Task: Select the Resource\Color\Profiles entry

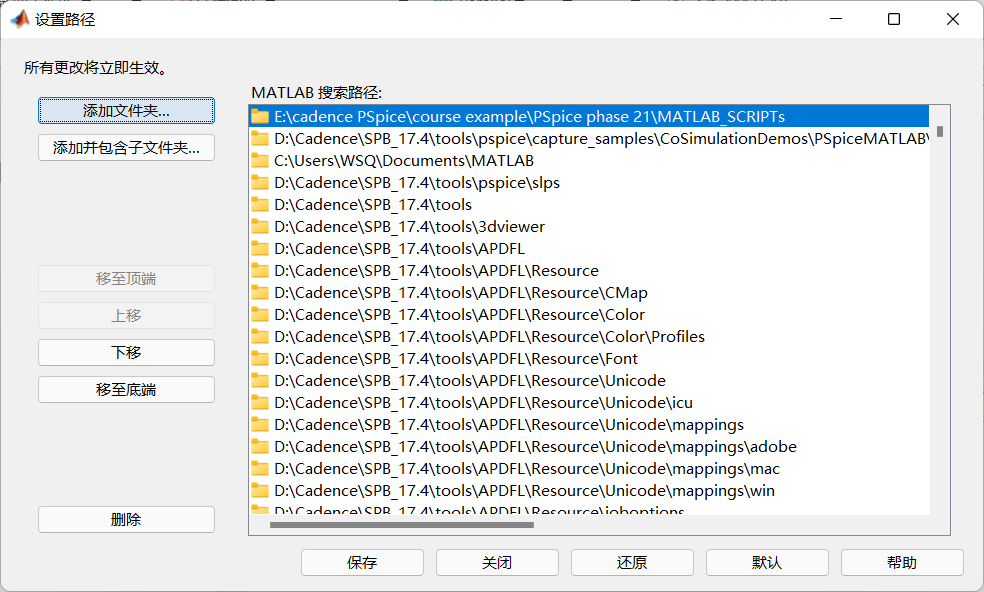Action: (x=589, y=336)
